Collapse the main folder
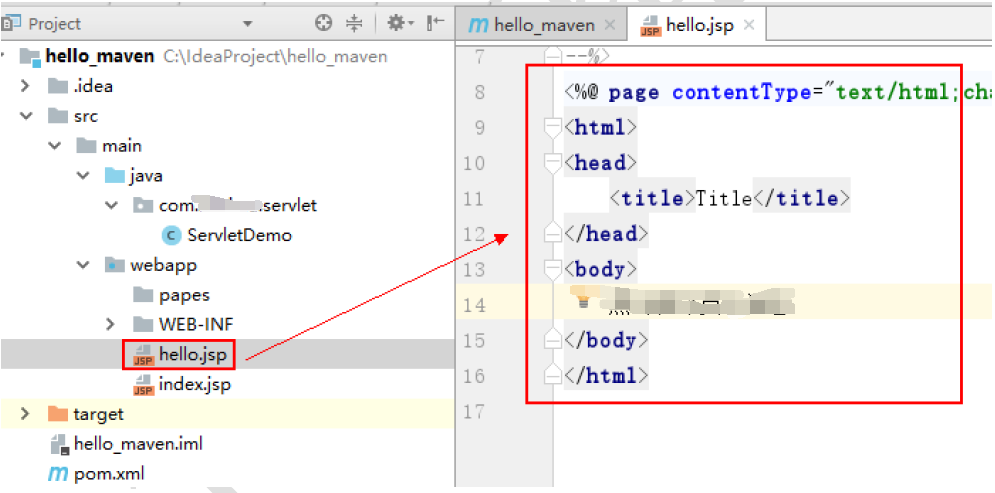Viewport: 995px width, 493px height. point(55,146)
